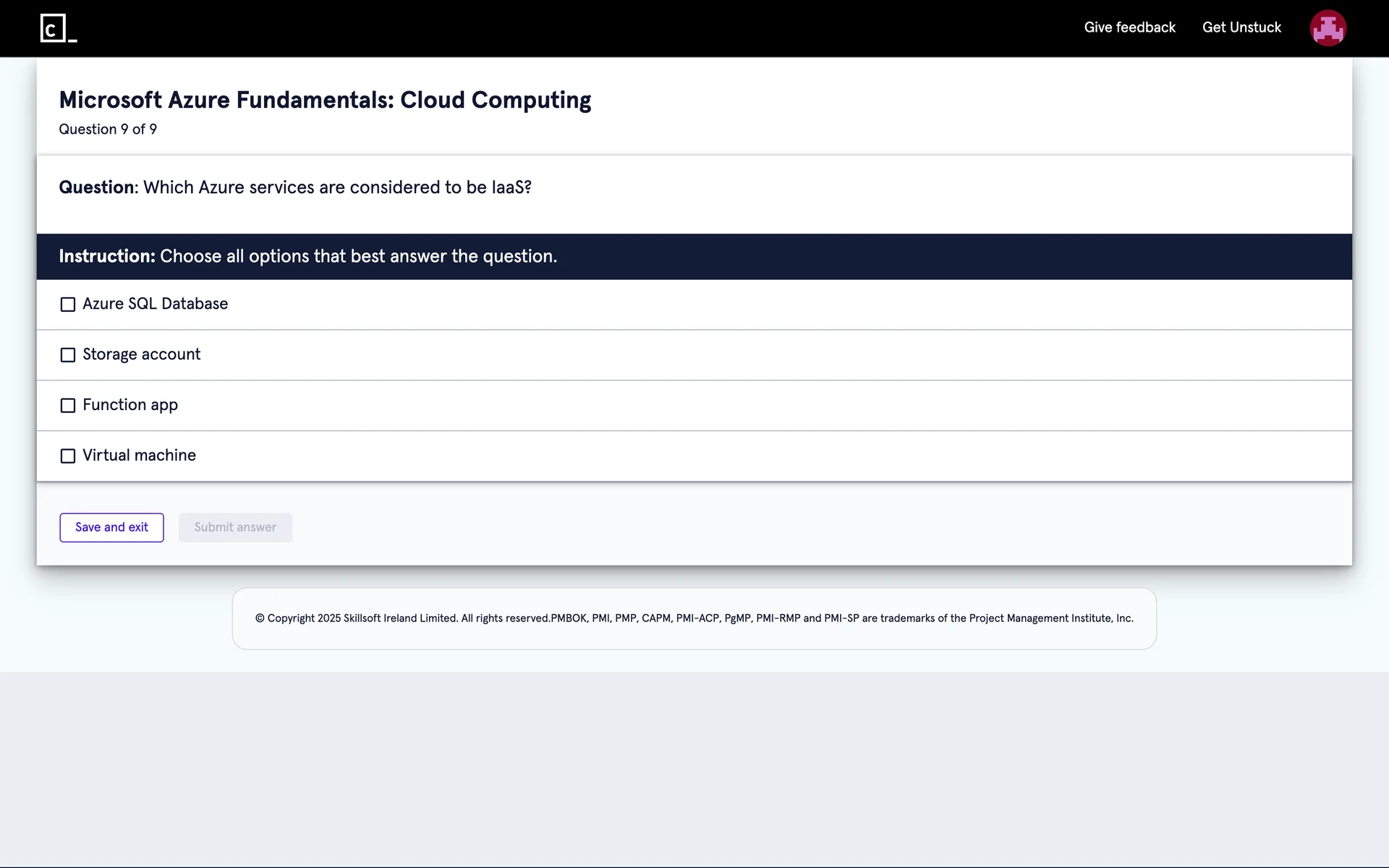Click the Give feedback link

[1129, 27]
